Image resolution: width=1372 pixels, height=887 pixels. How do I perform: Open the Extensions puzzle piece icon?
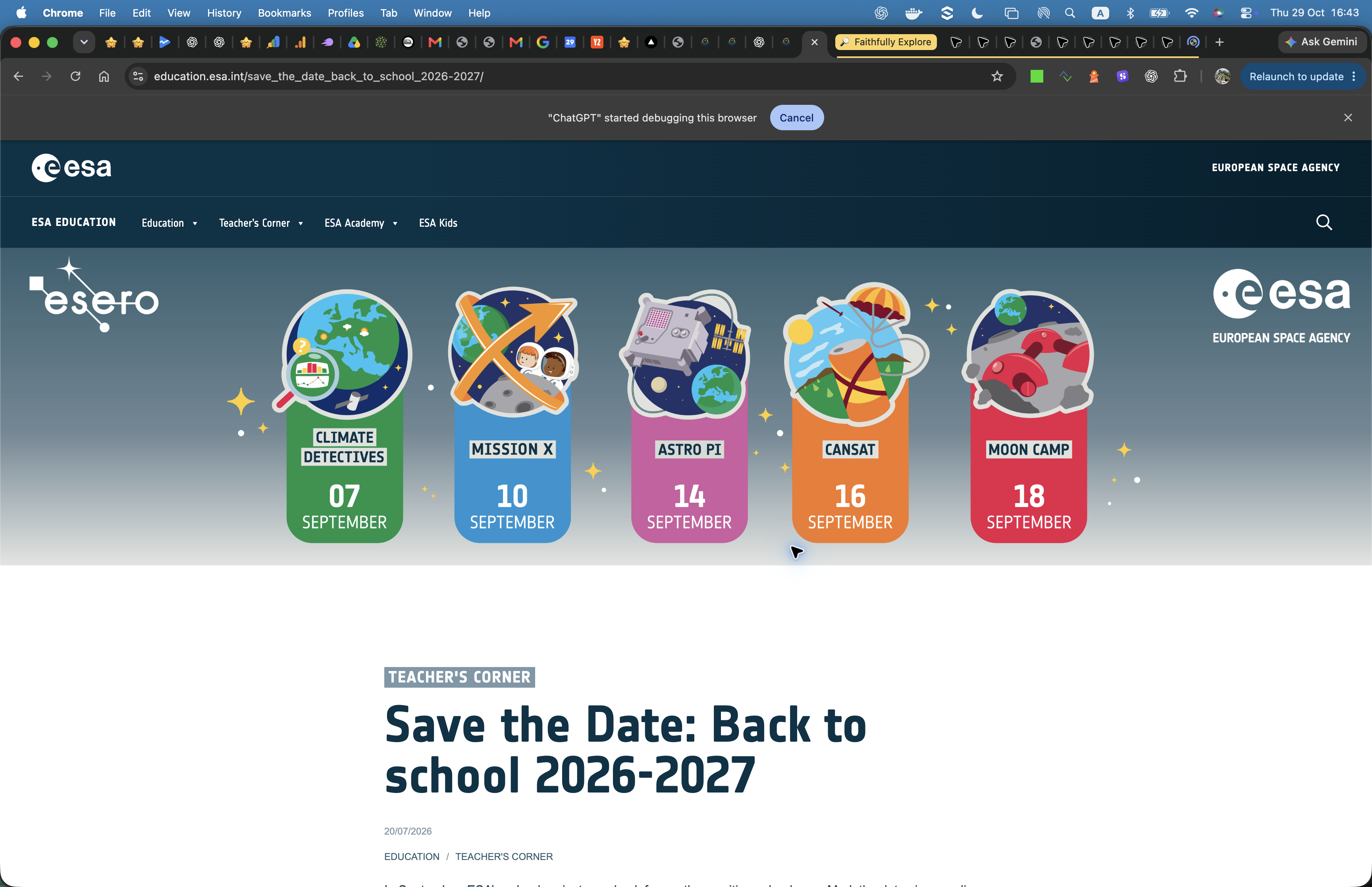(x=1180, y=76)
